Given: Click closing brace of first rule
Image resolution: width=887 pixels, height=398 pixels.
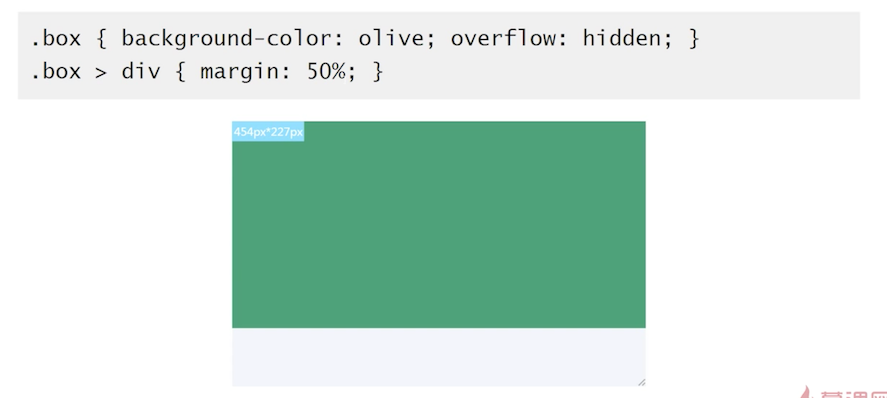Looking at the screenshot, I should [x=694, y=39].
